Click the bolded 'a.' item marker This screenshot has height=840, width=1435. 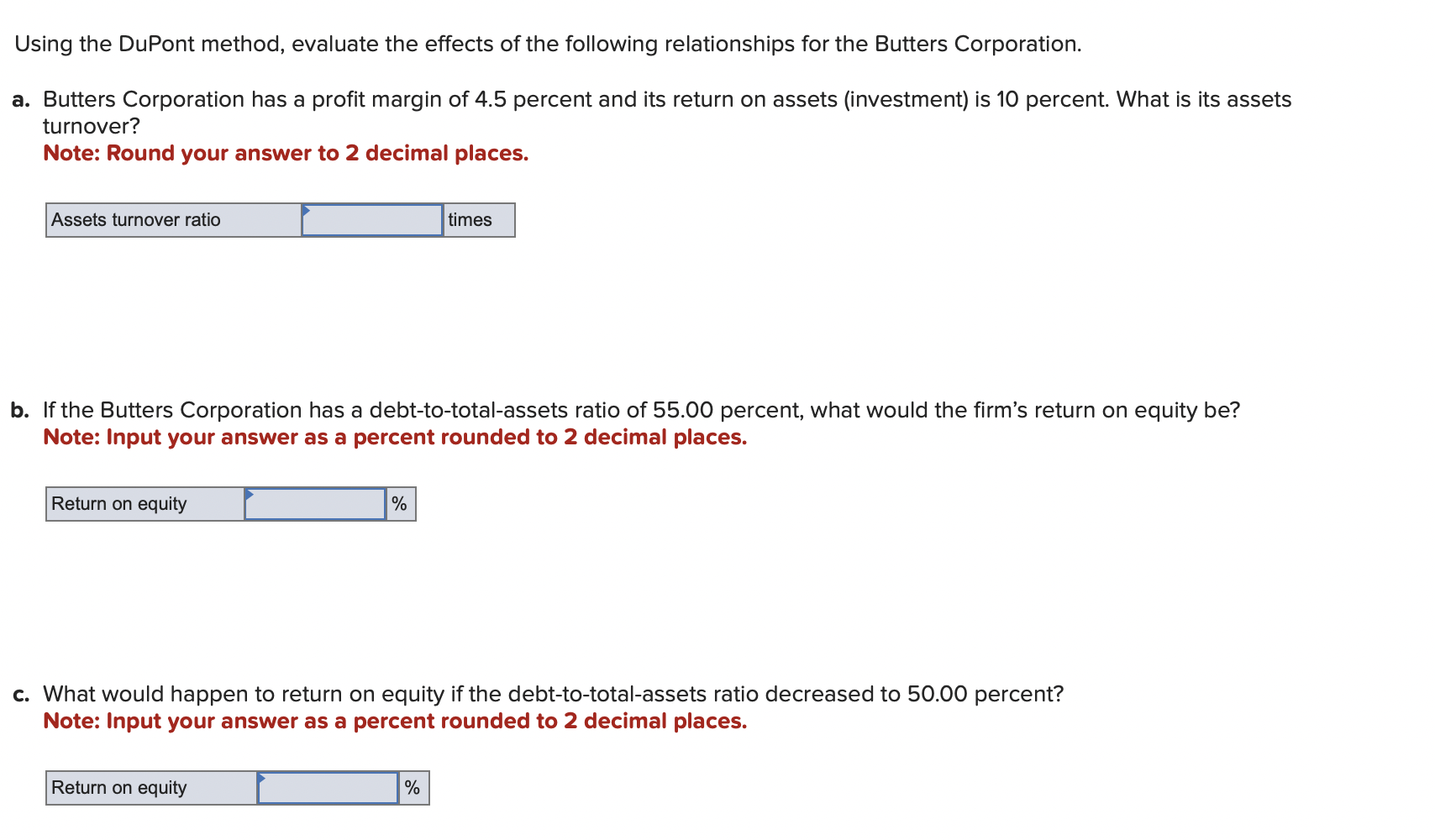(x=21, y=98)
